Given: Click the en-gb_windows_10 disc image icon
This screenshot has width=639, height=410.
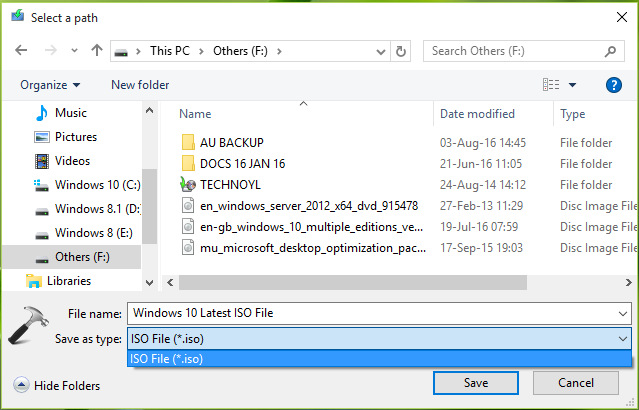Looking at the screenshot, I should [188, 227].
